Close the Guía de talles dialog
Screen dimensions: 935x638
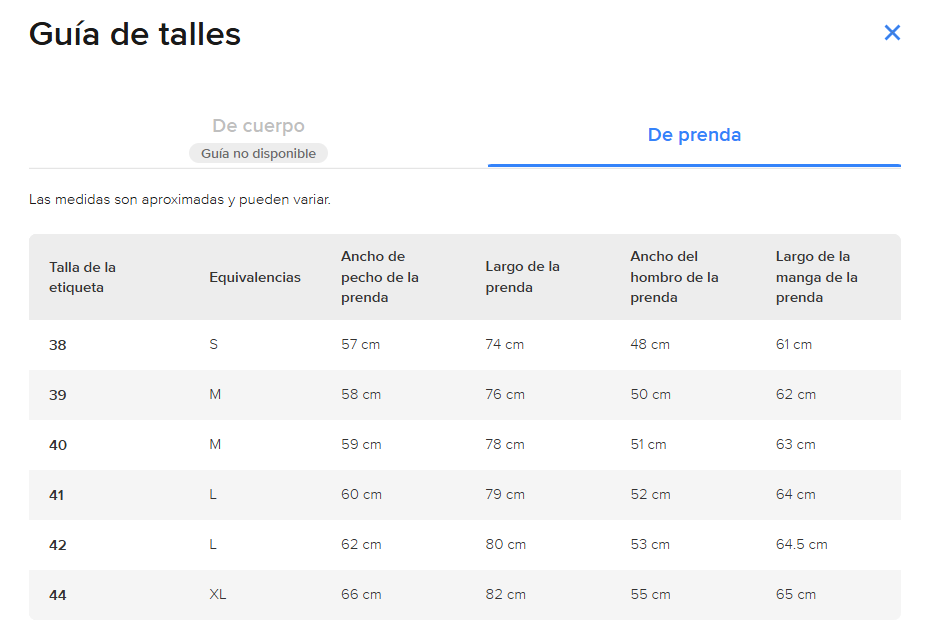(891, 33)
